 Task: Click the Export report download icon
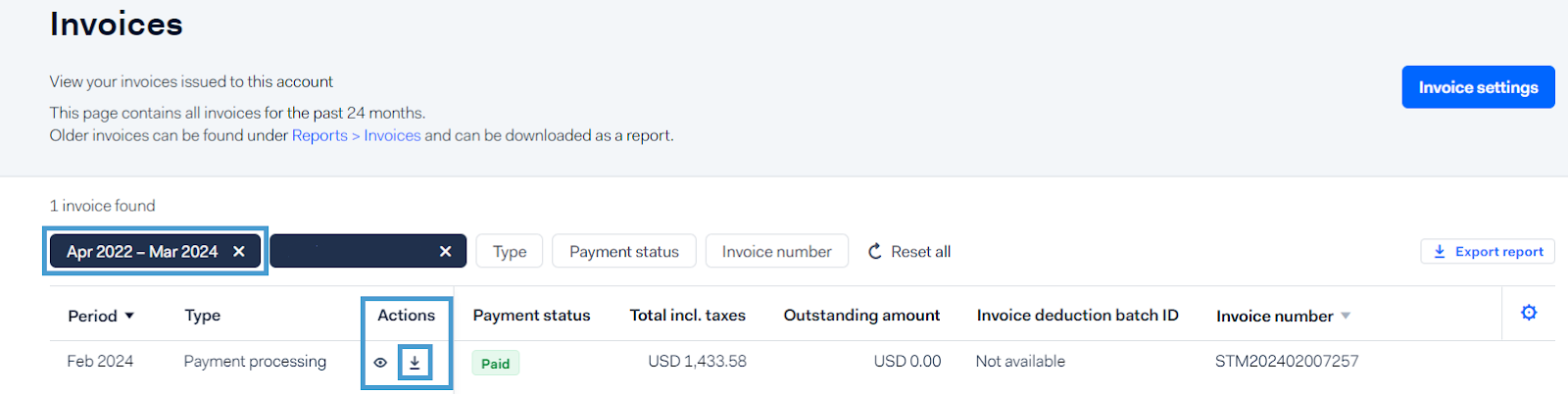(x=1440, y=252)
